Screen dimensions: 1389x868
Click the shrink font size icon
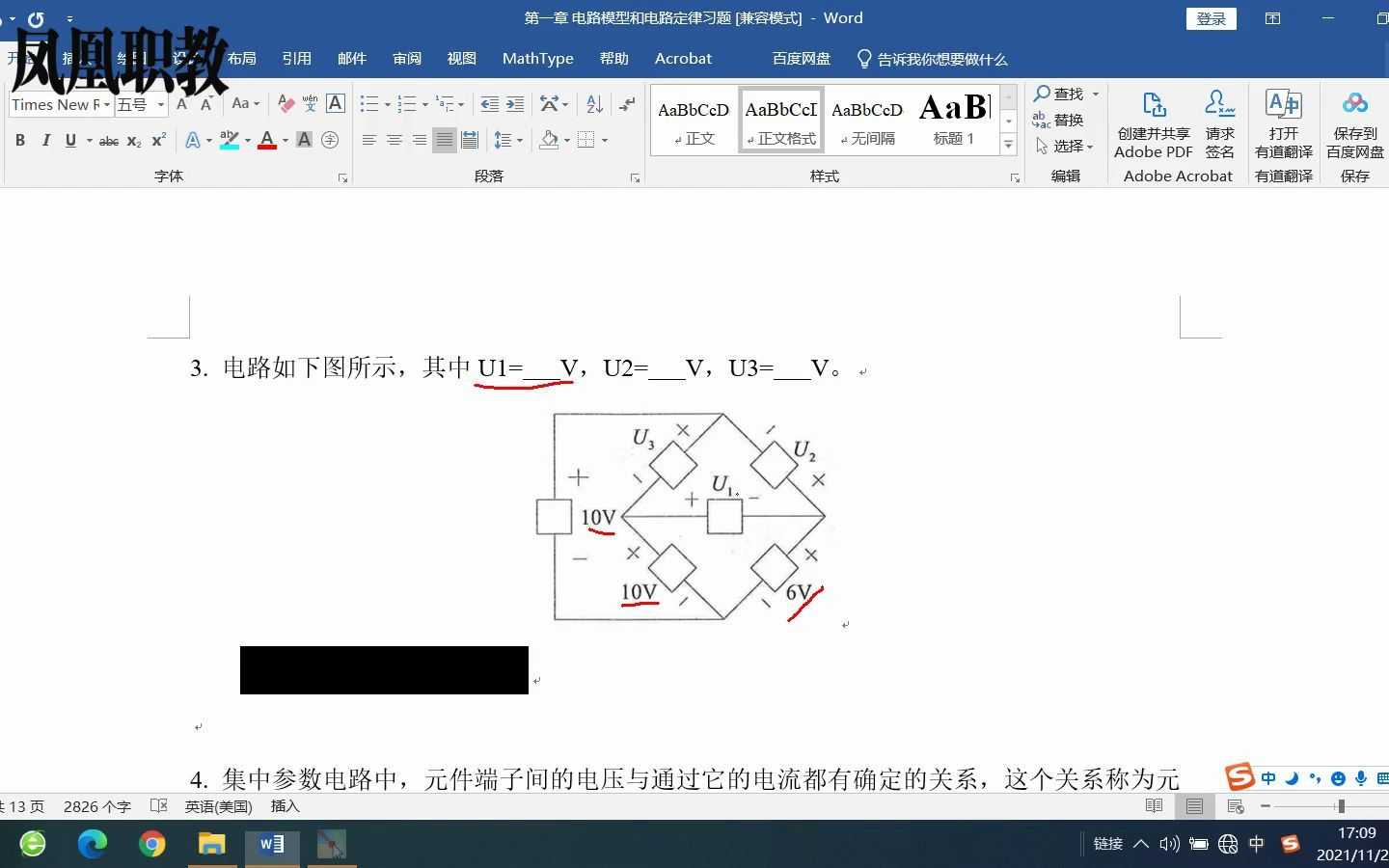click(205, 104)
